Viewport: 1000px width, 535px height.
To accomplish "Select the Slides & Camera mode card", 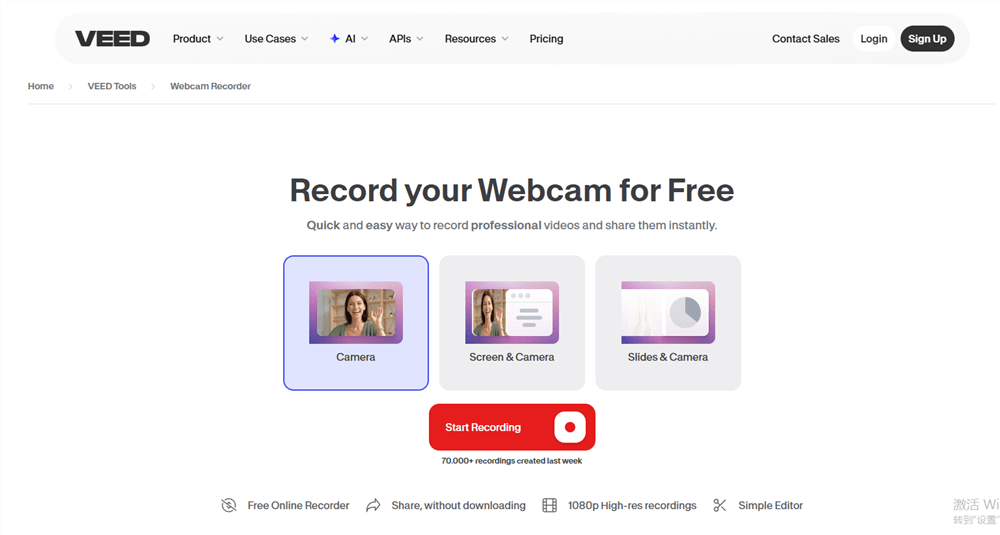I will point(668,323).
